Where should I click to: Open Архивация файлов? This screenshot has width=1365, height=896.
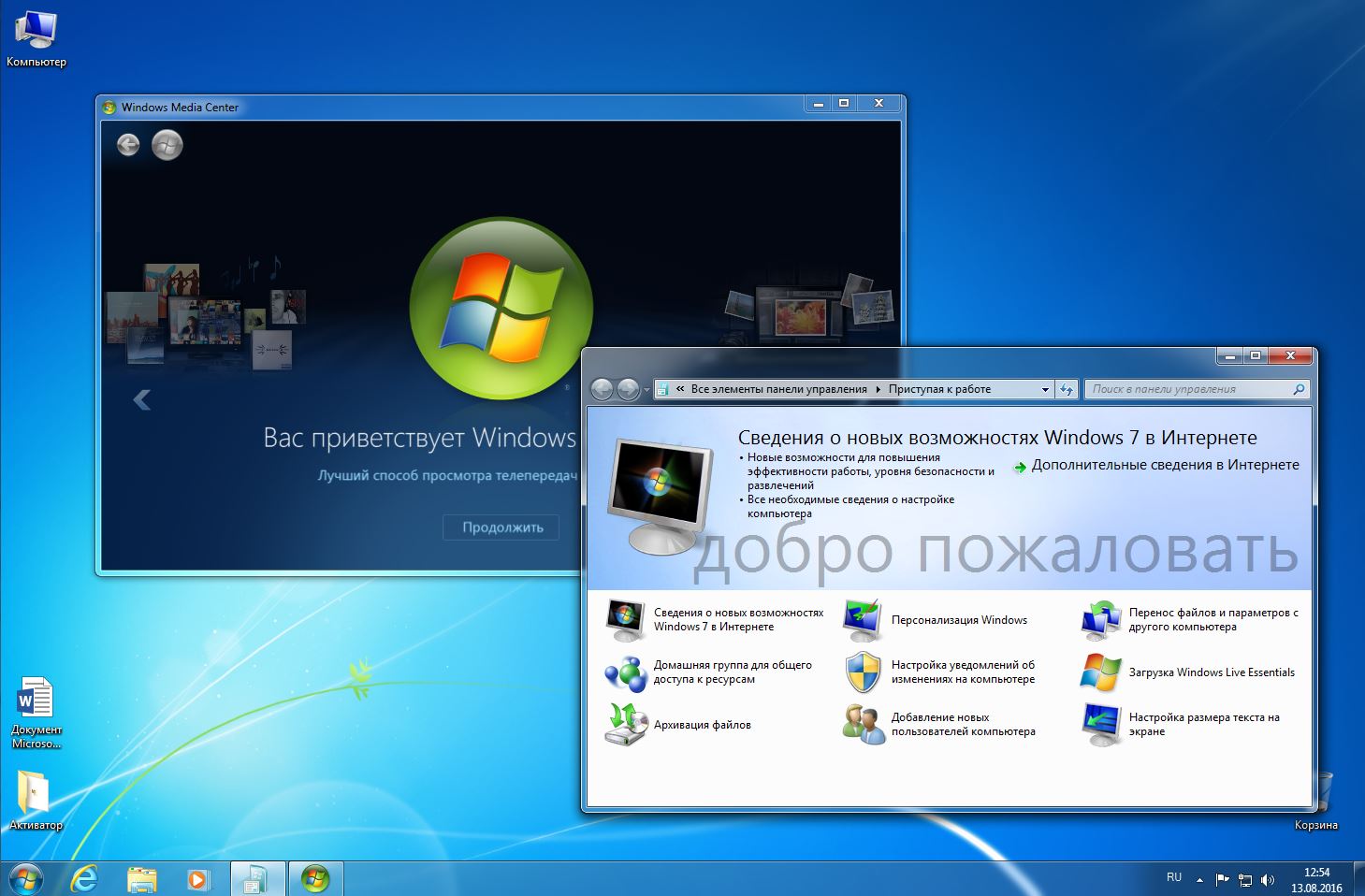coord(678,725)
